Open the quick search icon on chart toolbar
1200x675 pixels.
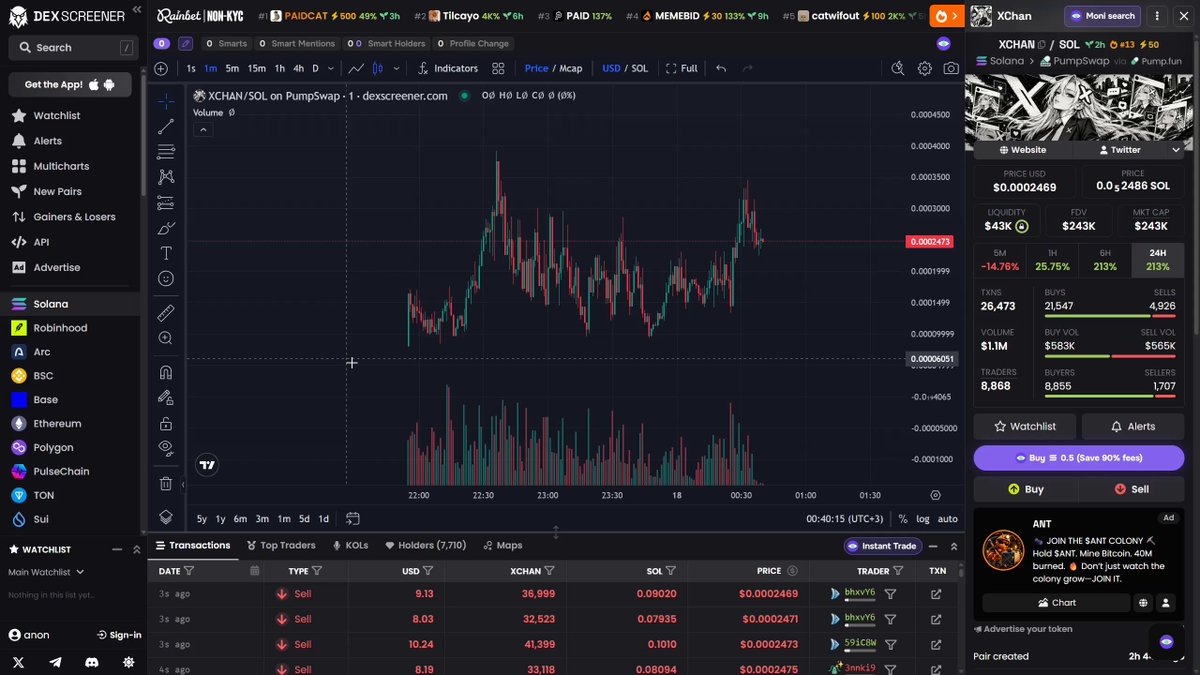[898, 69]
